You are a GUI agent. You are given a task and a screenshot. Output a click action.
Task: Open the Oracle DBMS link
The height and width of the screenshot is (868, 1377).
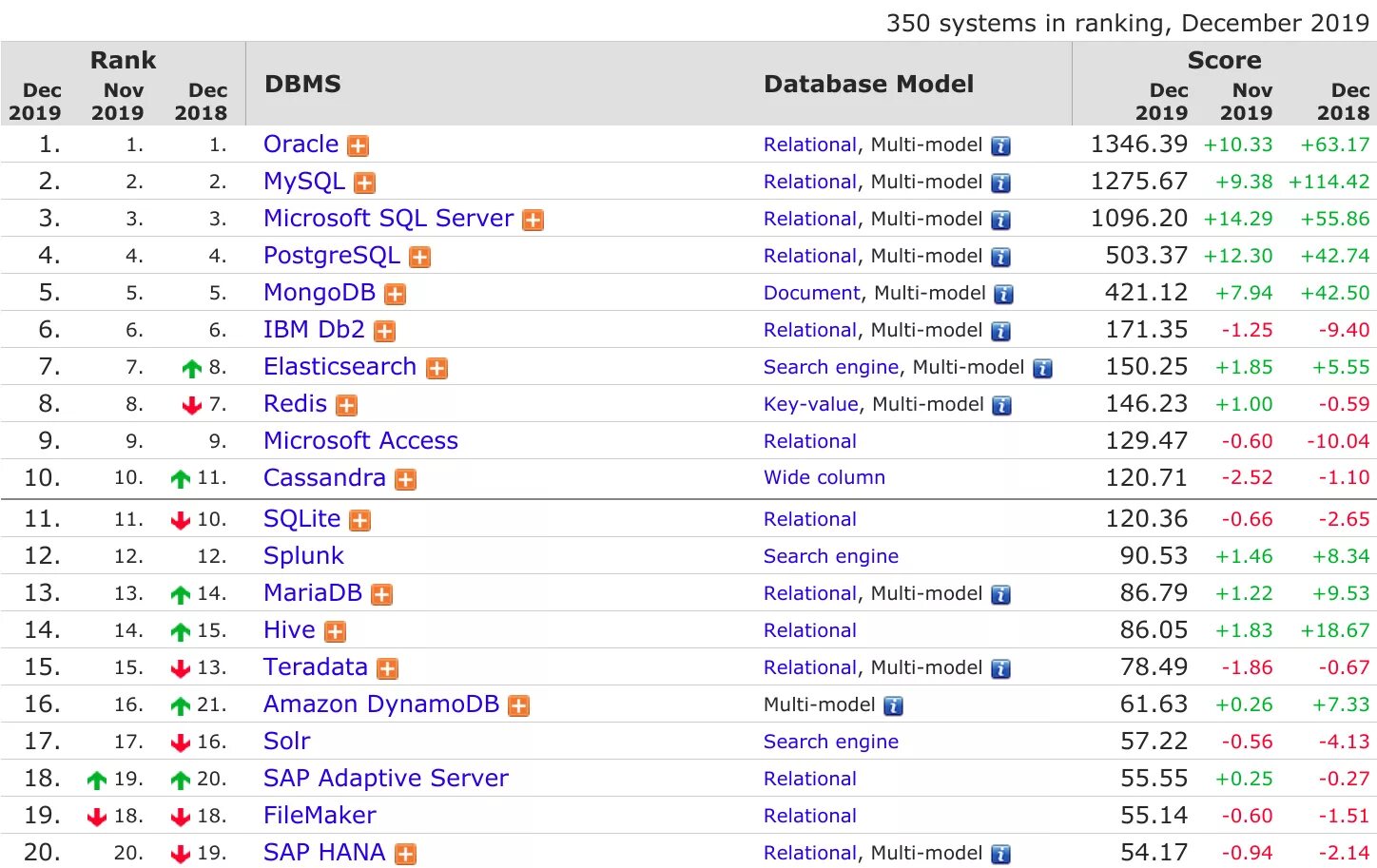(301, 145)
